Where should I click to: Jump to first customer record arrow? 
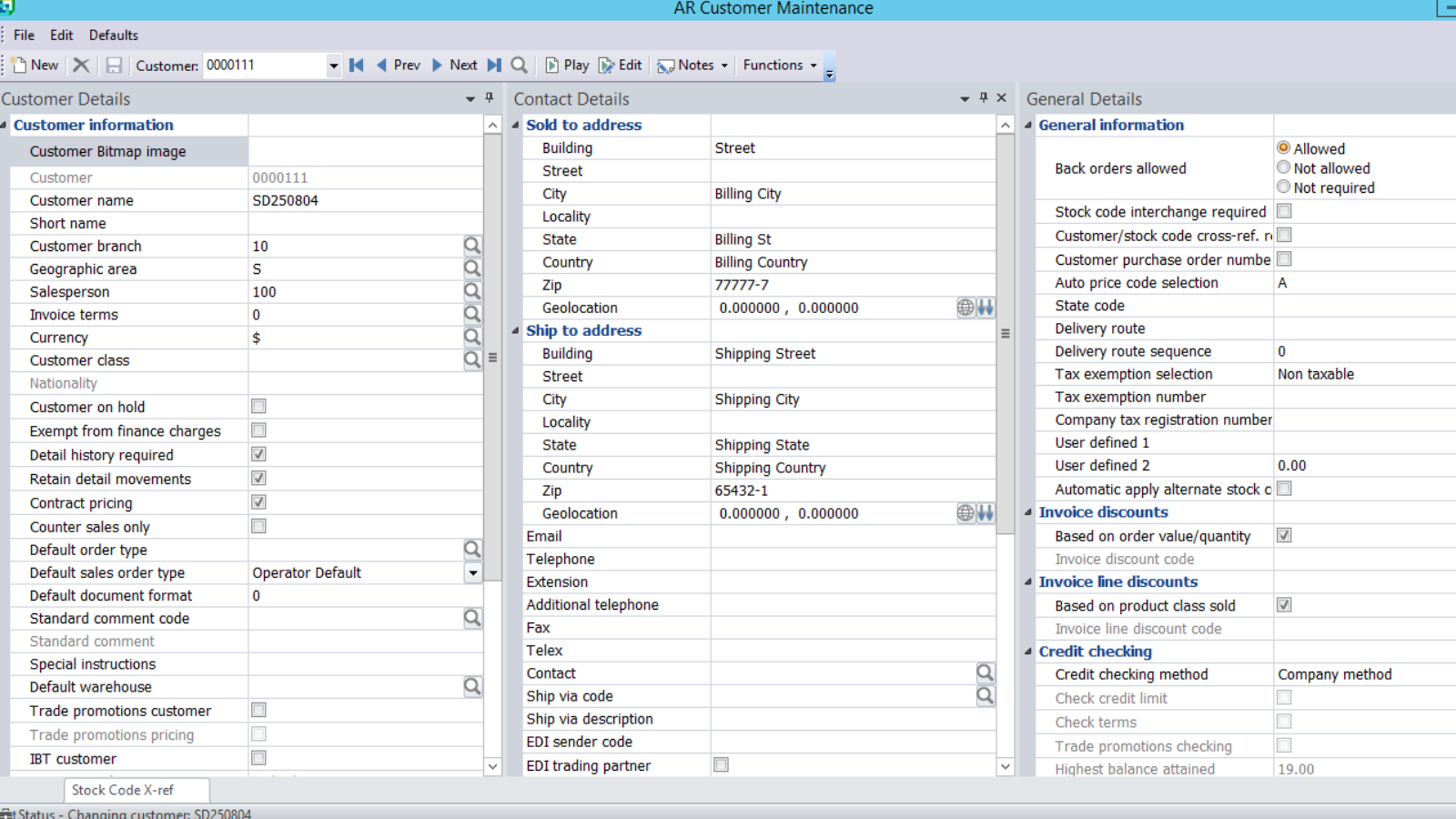coord(357,66)
